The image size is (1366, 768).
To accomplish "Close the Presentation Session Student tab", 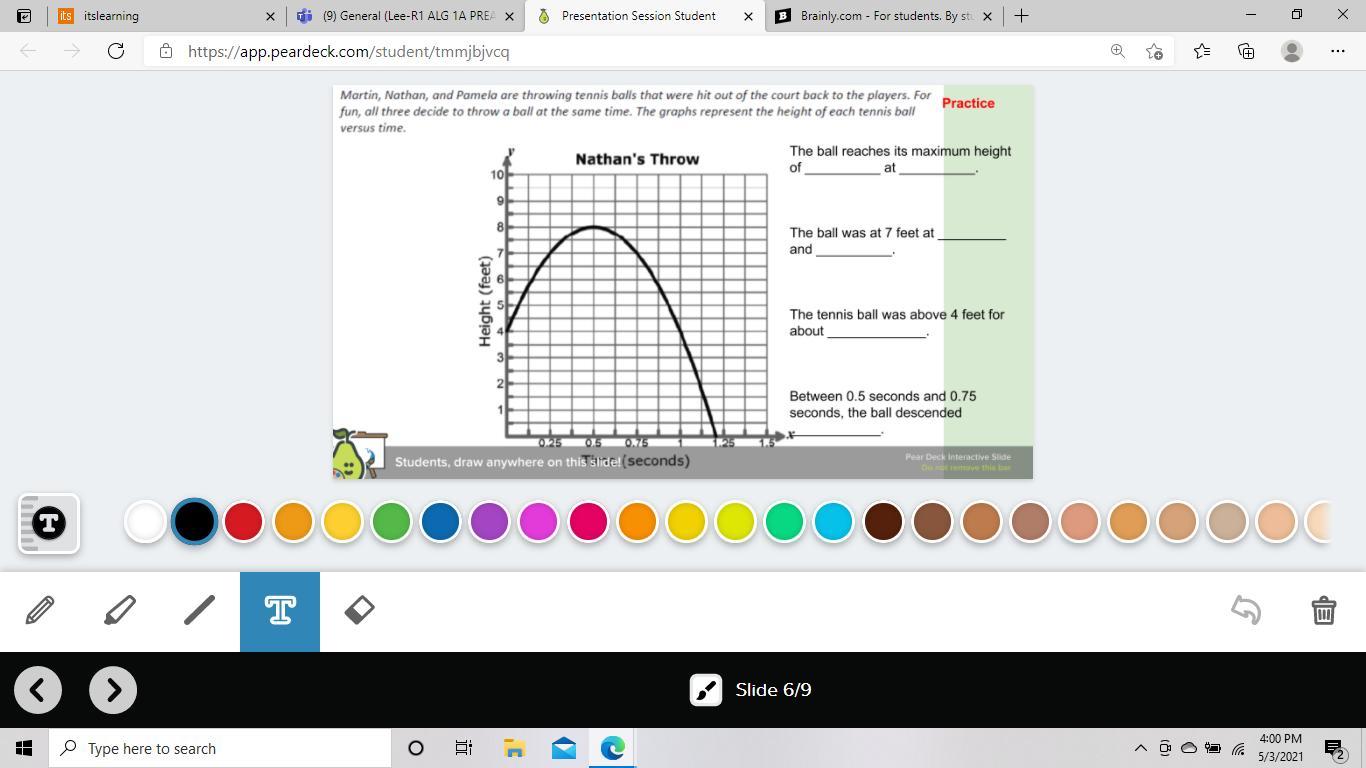I will (x=749, y=16).
